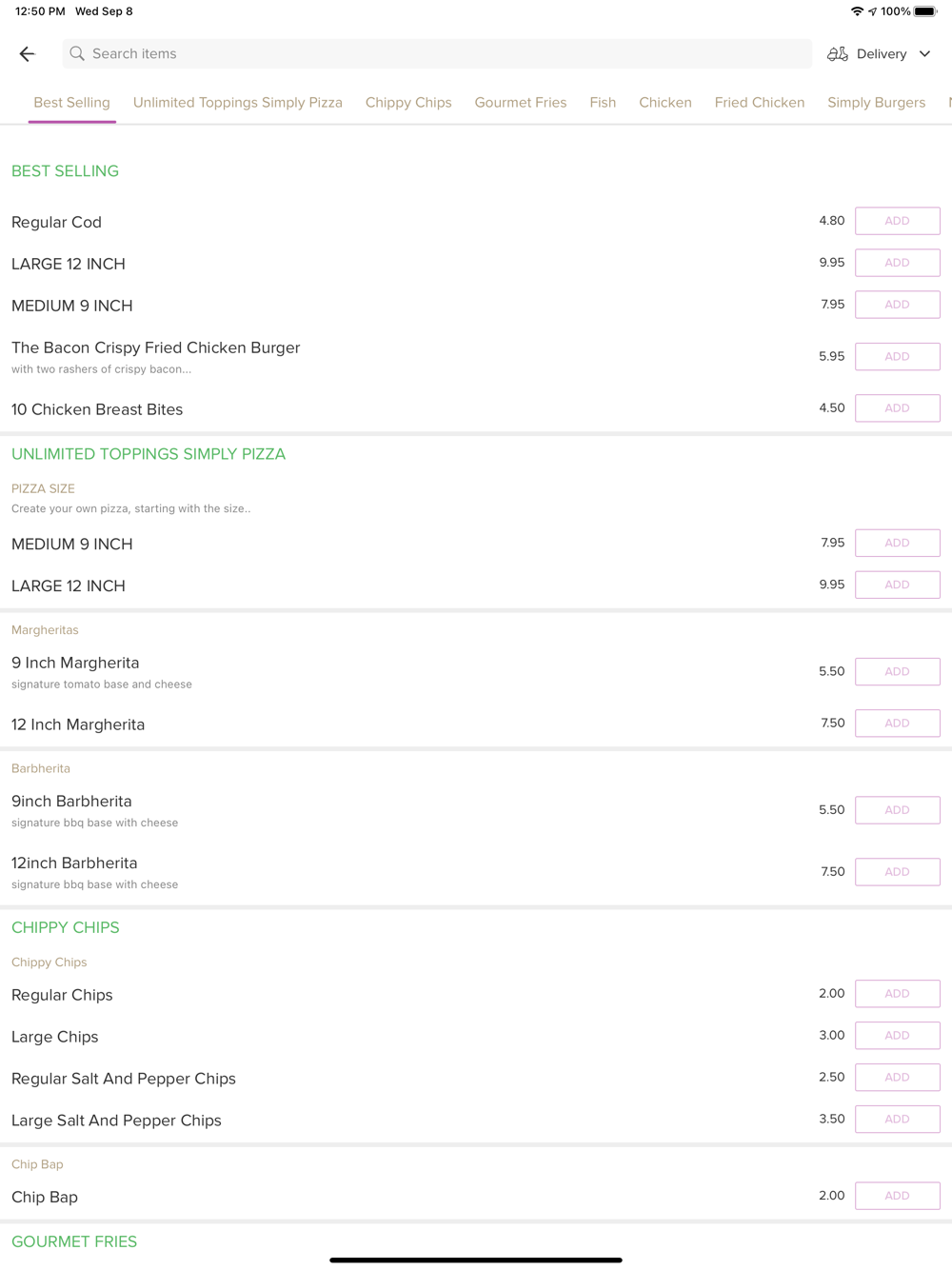Tap the back arrow icon
952x1270 pixels.
point(27,54)
